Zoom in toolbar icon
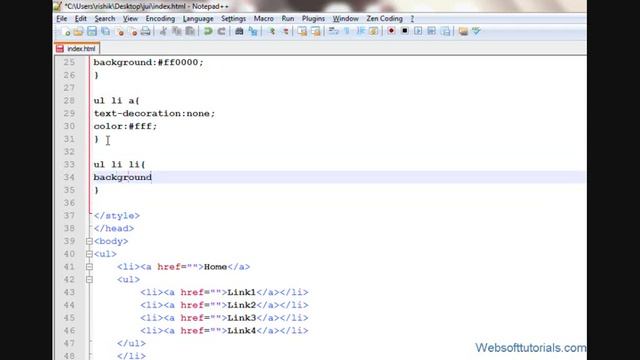Viewport: 640px width, 360px height. [x=271, y=31]
